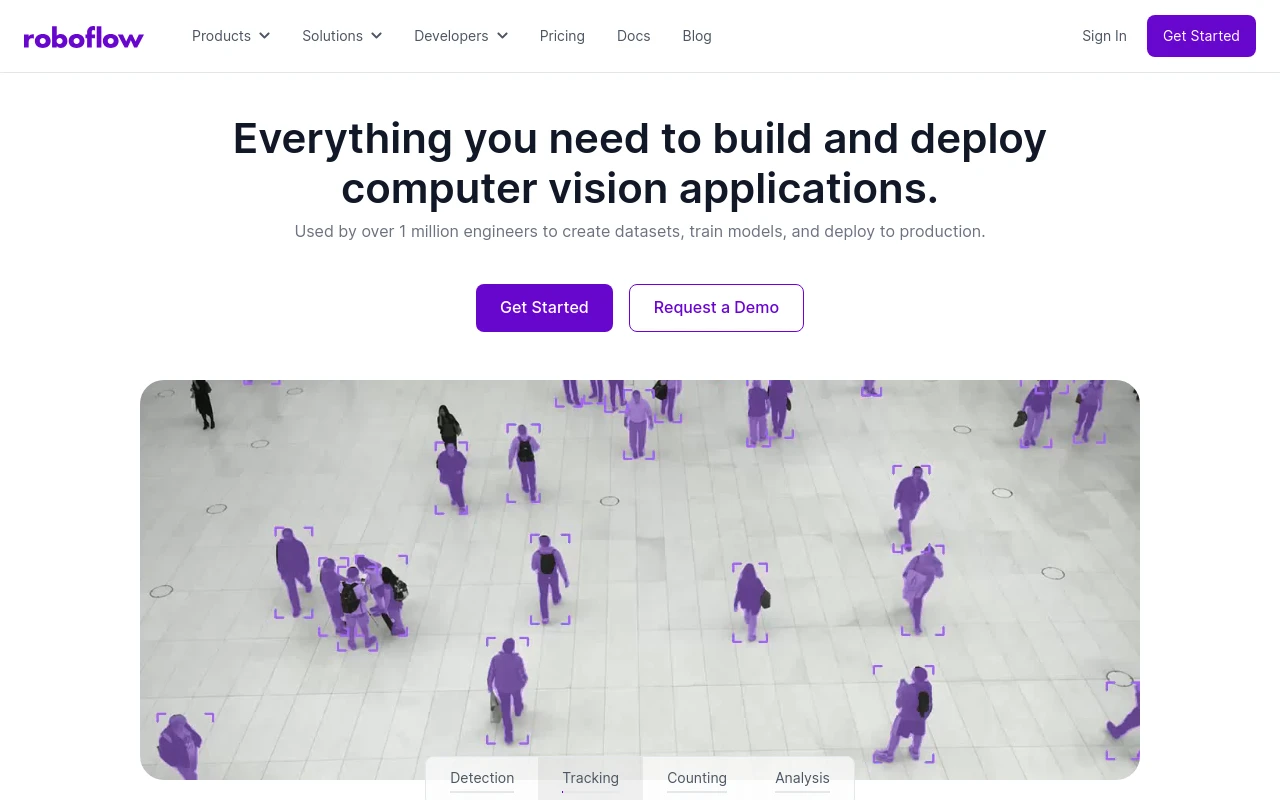The width and height of the screenshot is (1280, 800).
Task: Go to the Pricing page
Action: [562, 36]
